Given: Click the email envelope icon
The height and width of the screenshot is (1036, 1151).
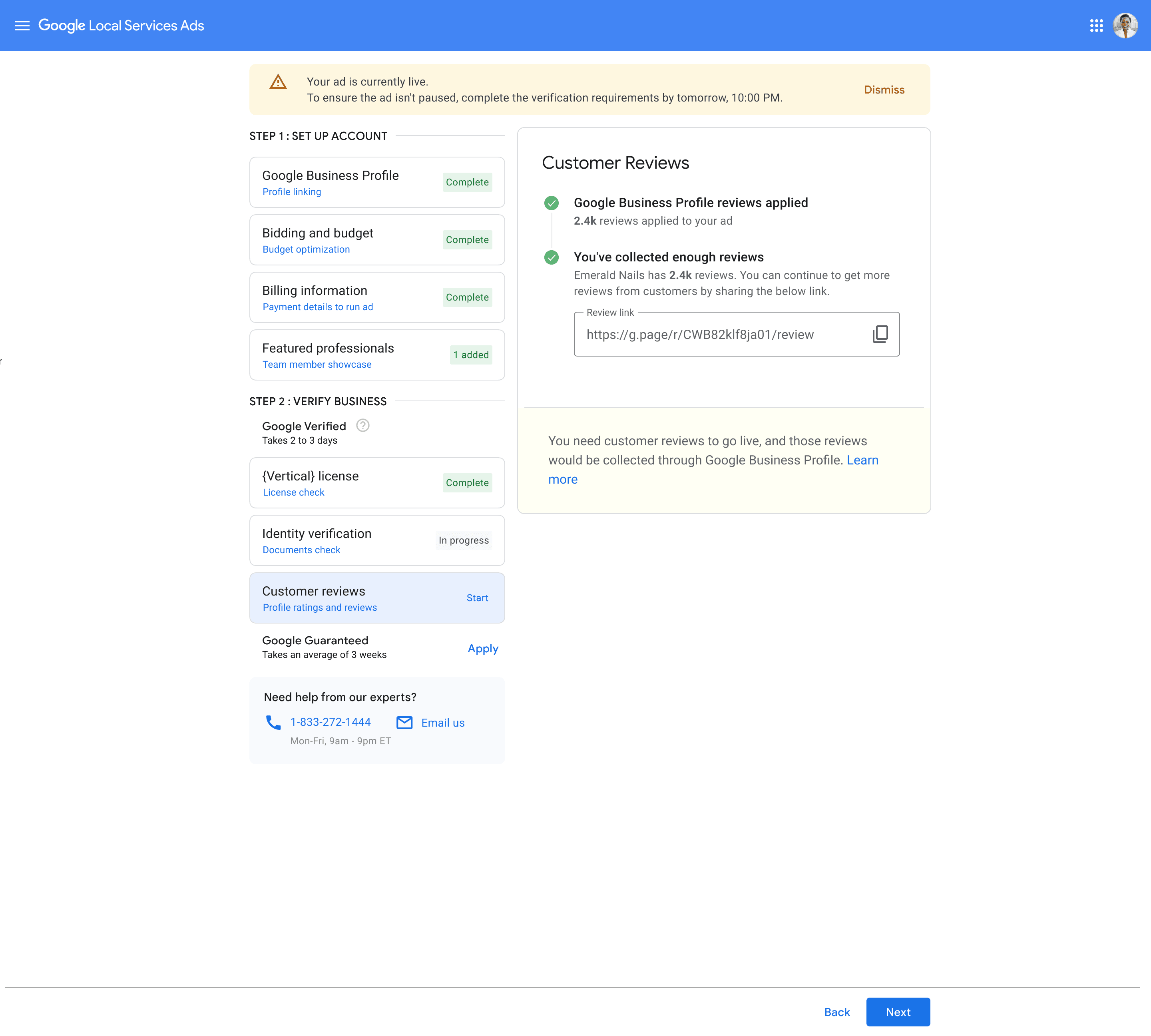Looking at the screenshot, I should (404, 722).
